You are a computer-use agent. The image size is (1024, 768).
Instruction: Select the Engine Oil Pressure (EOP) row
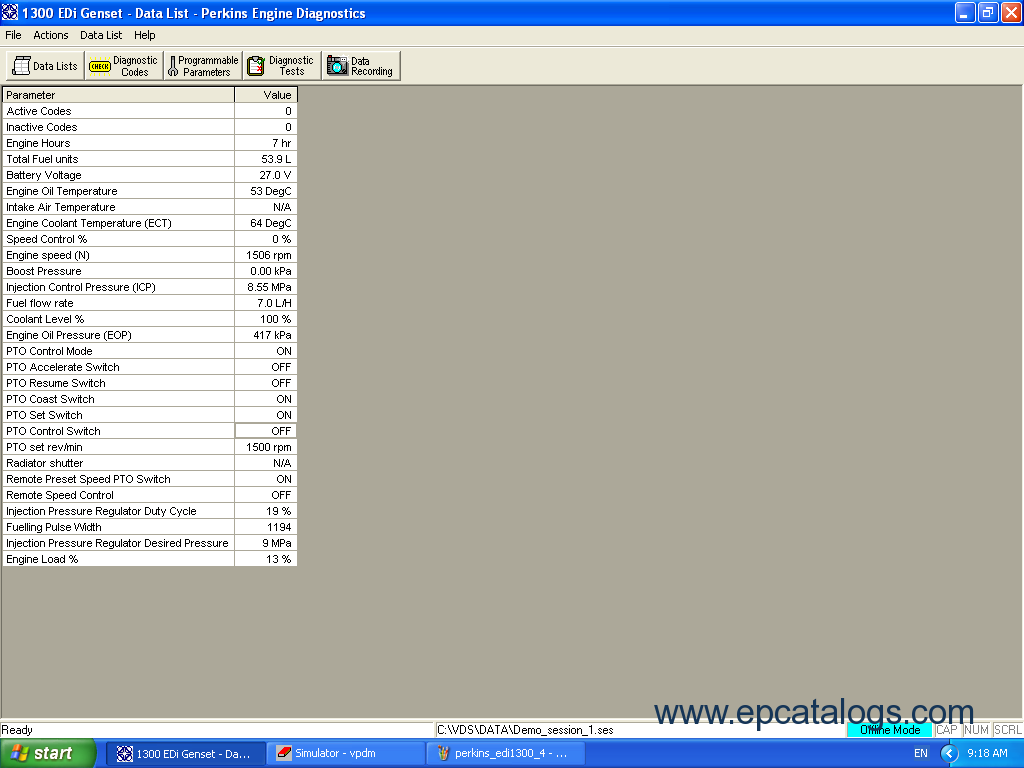pyautogui.click(x=150, y=335)
